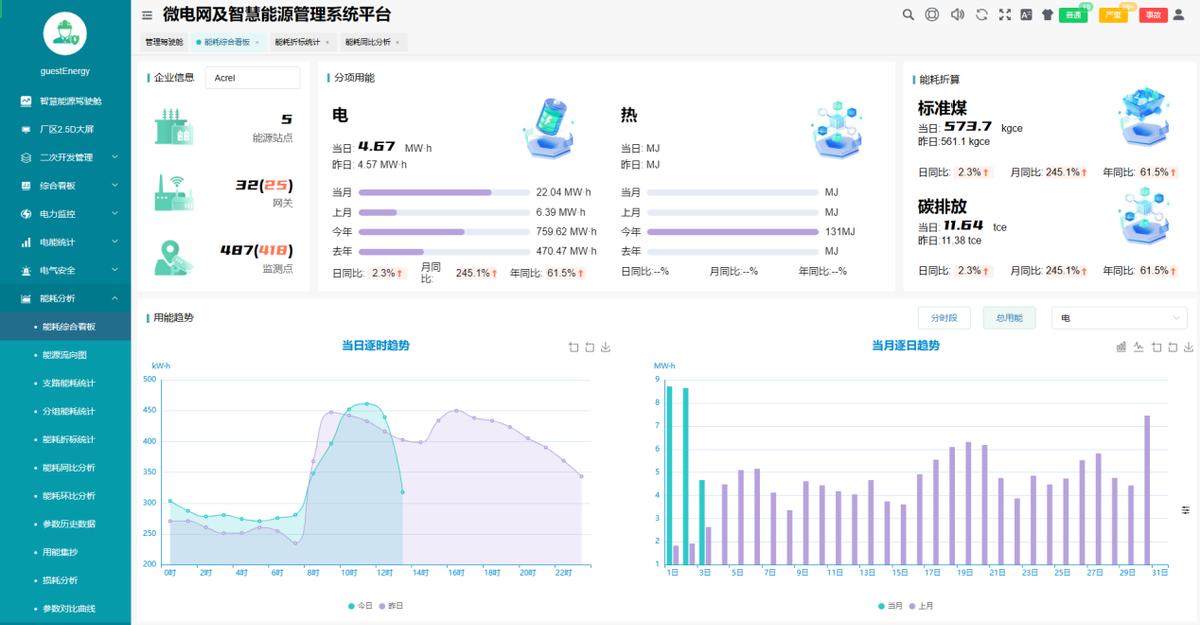Open 分组能耗统计 in the sidebar

[65, 411]
